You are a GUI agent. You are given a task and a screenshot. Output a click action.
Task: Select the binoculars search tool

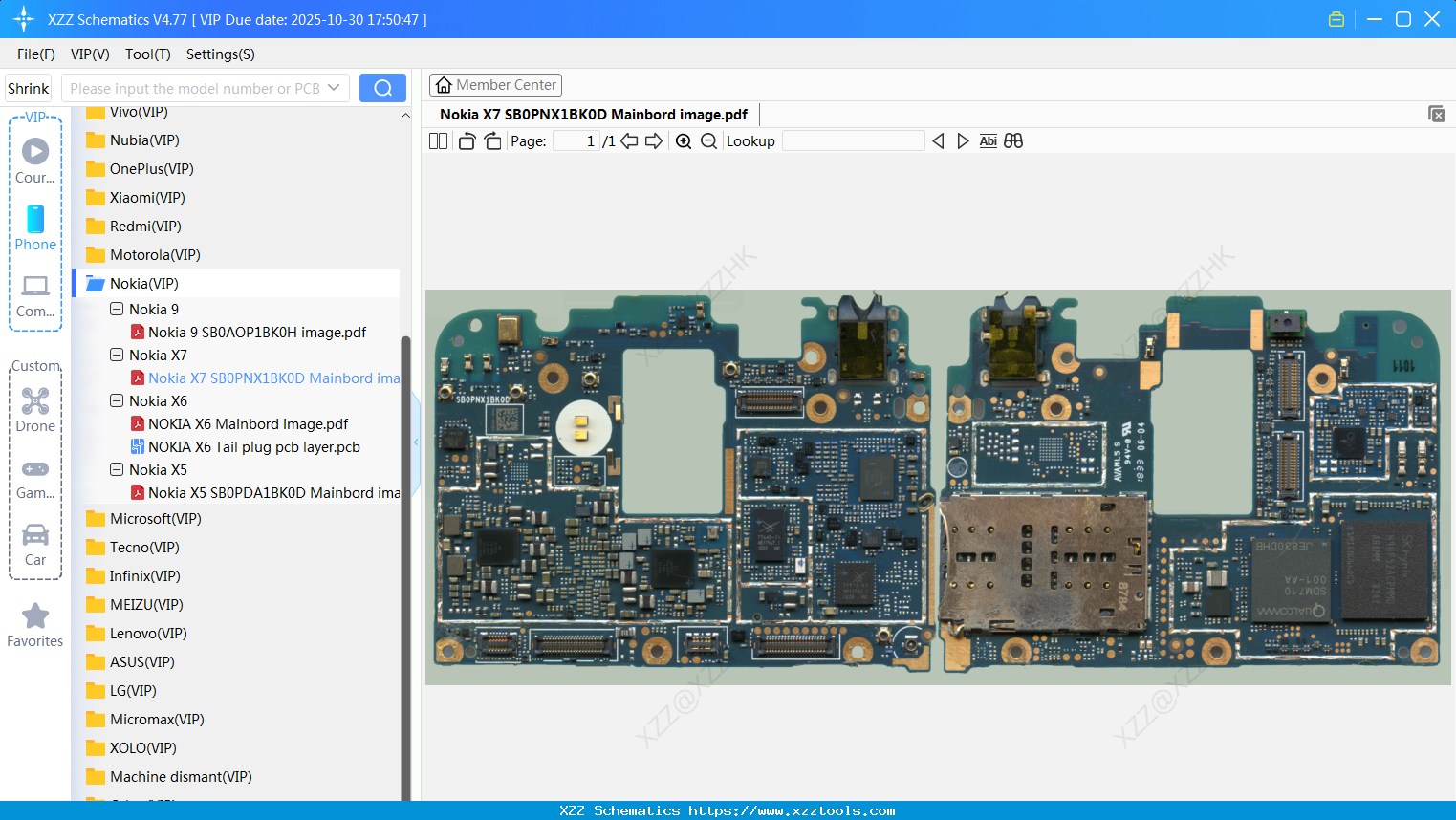pos(1013,140)
